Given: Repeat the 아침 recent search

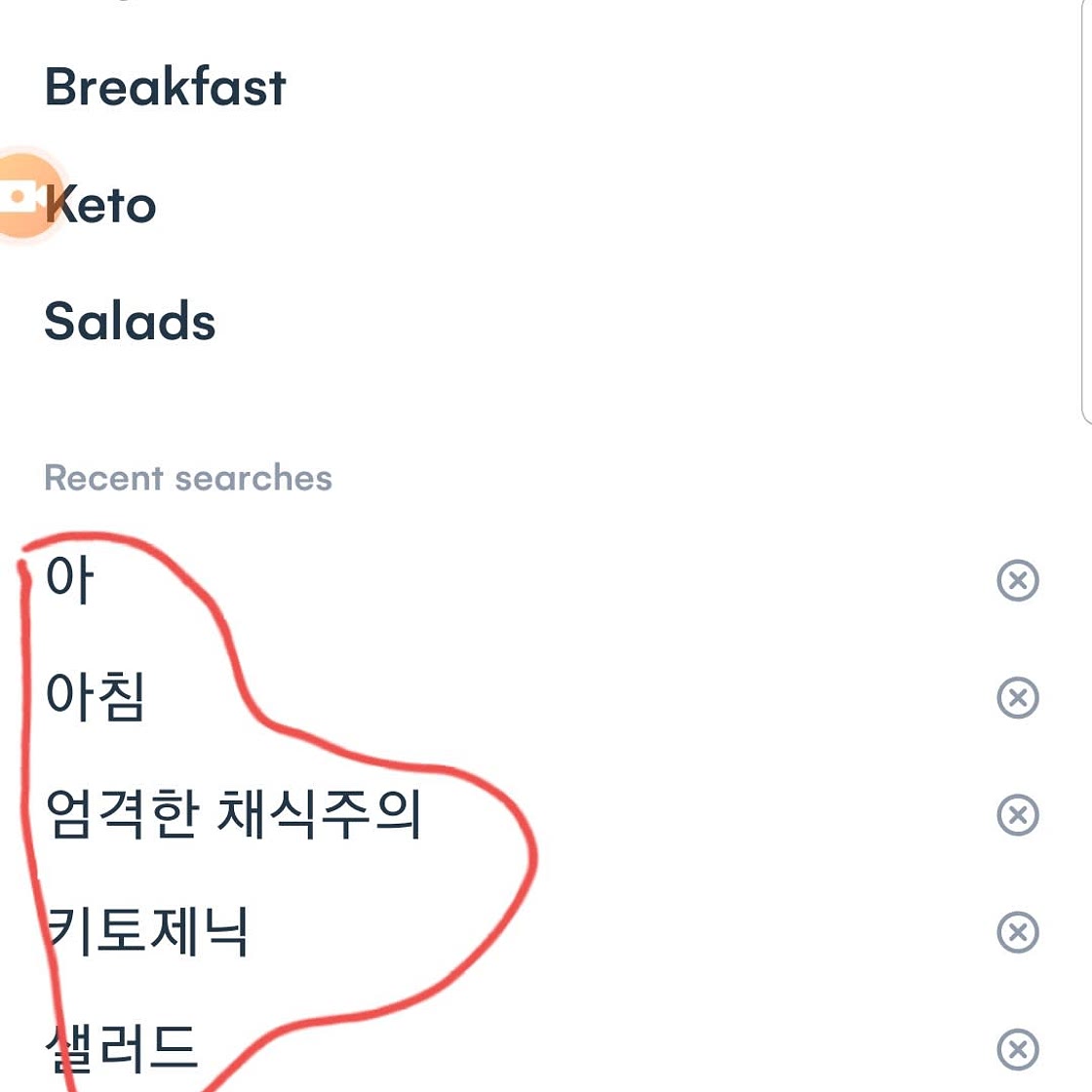Looking at the screenshot, I should (x=95, y=697).
